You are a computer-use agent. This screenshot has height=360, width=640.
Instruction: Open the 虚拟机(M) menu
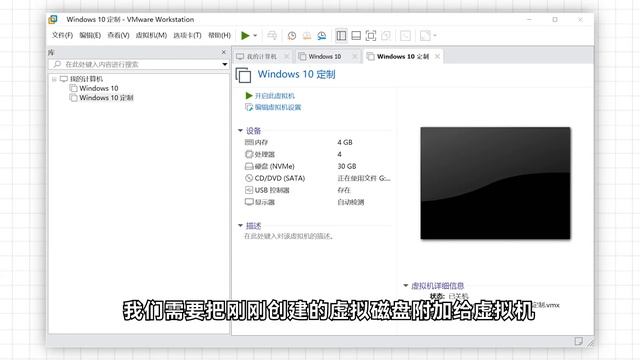(151, 36)
